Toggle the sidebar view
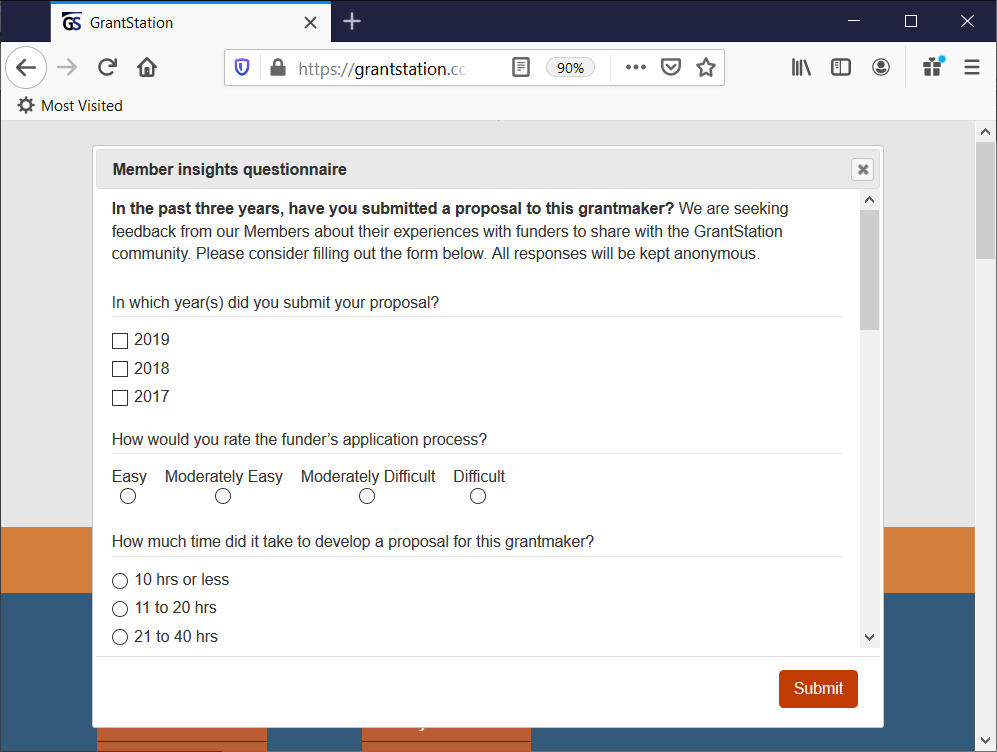The width and height of the screenshot is (997, 752). coord(840,67)
